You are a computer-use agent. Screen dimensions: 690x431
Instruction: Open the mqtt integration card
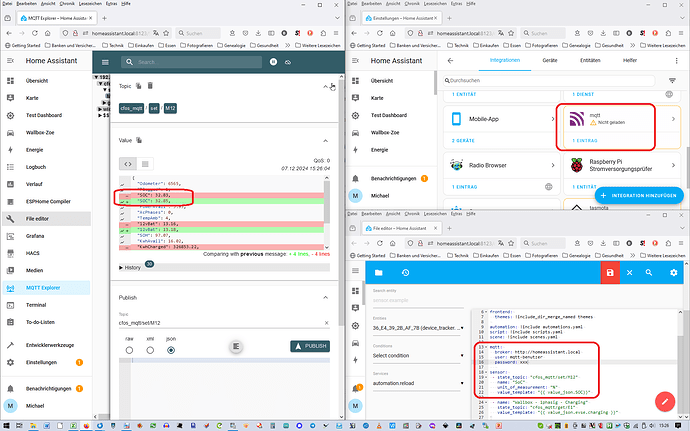click(x=622, y=127)
